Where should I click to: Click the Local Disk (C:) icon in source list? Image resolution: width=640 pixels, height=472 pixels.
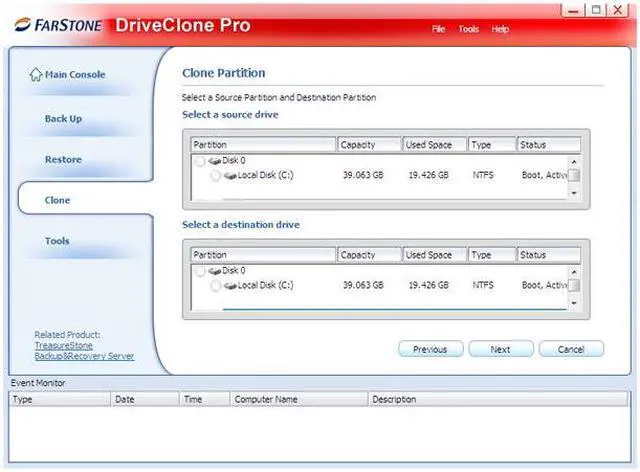(x=230, y=176)
